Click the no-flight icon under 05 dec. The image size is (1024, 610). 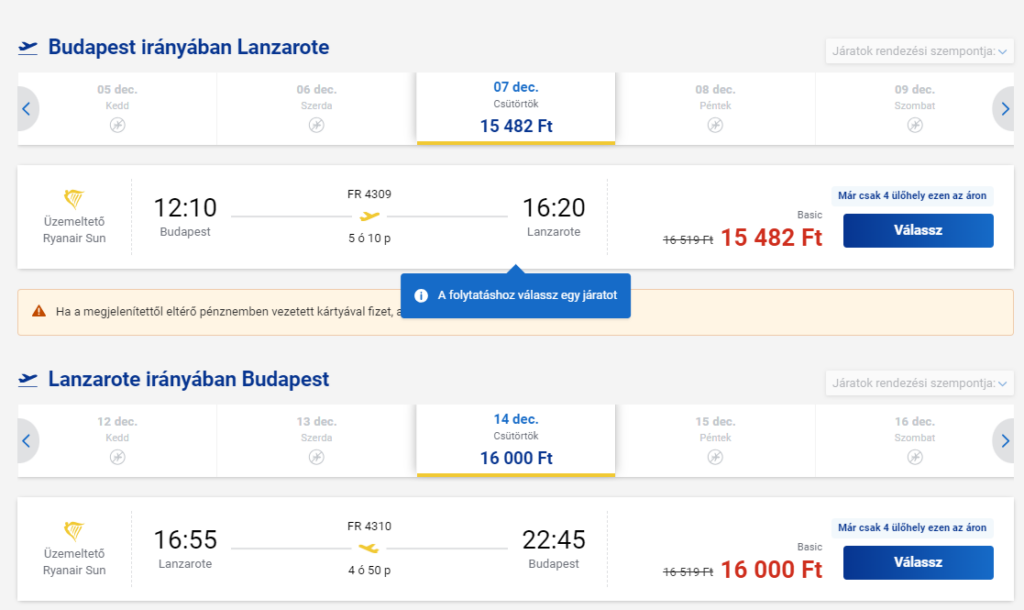tap(118, 125)
